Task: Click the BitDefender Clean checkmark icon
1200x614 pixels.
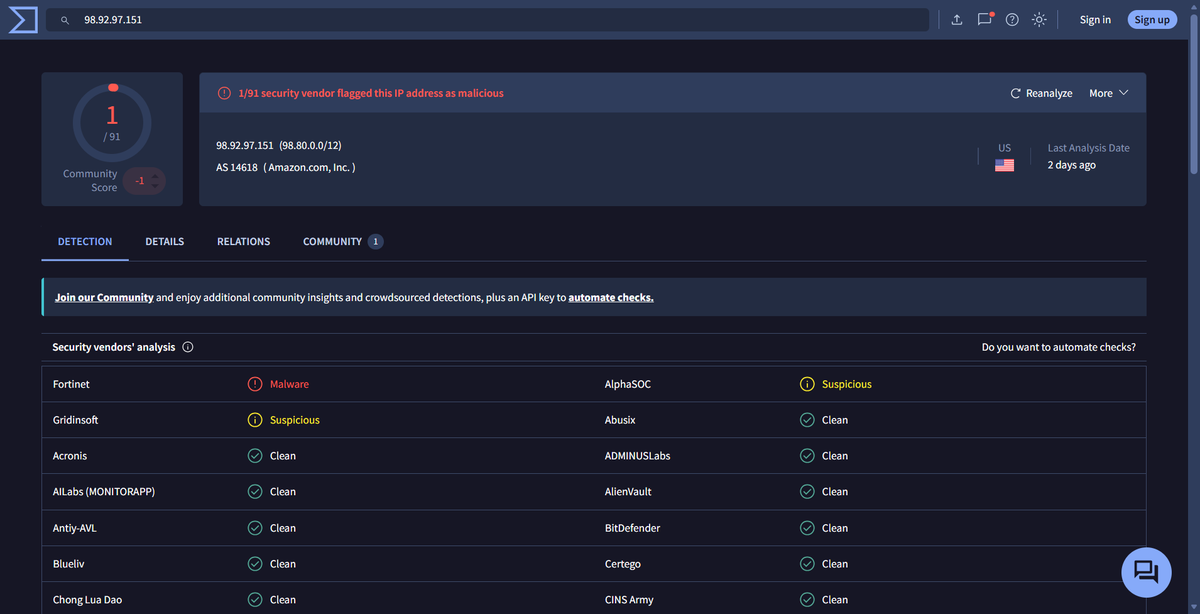Action: (807, 528)
